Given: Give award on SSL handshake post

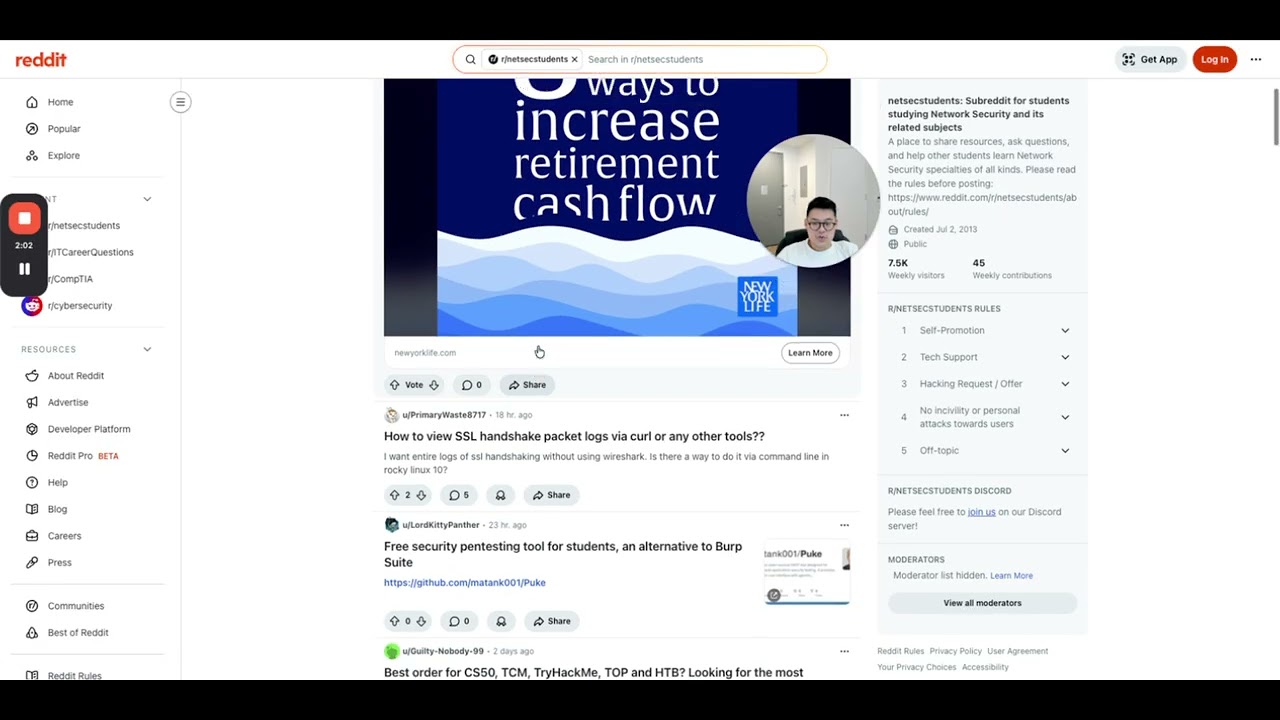Looking at the screenshot, I should [x=501, y=495].
